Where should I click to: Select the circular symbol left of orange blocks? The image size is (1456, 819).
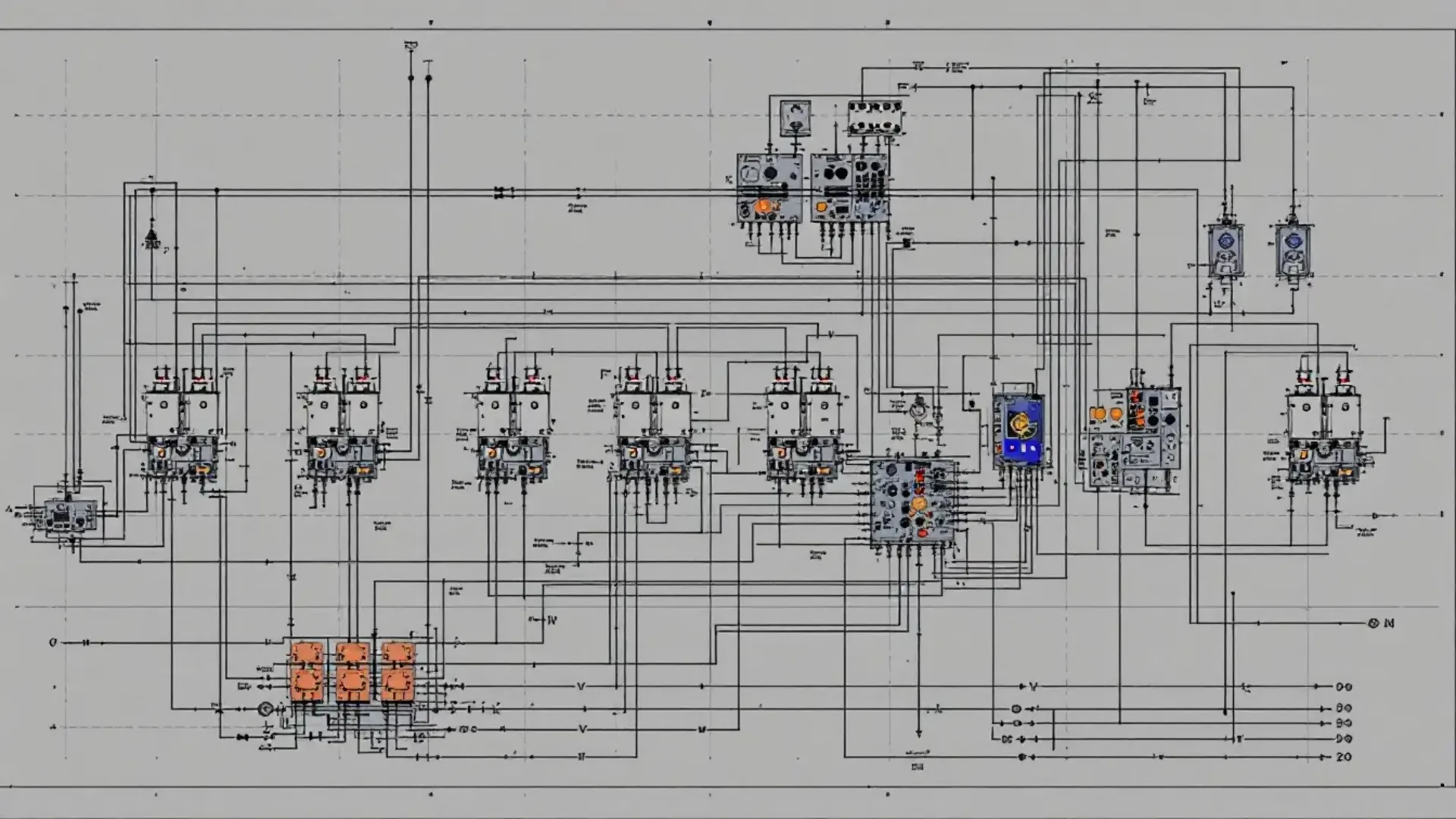[x=265, y=709]
